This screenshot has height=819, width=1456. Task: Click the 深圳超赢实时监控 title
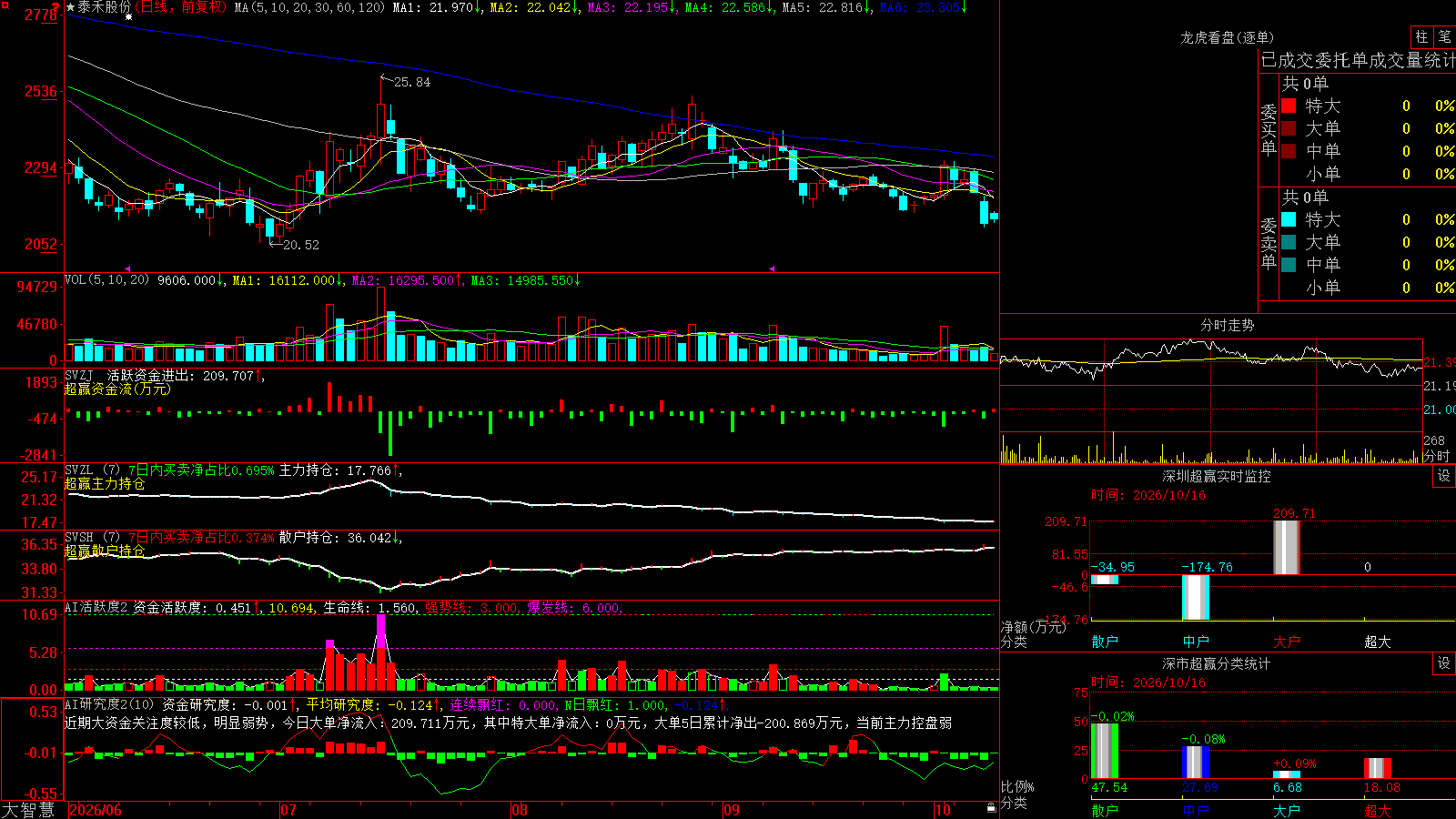click(x=1217, y=476)
